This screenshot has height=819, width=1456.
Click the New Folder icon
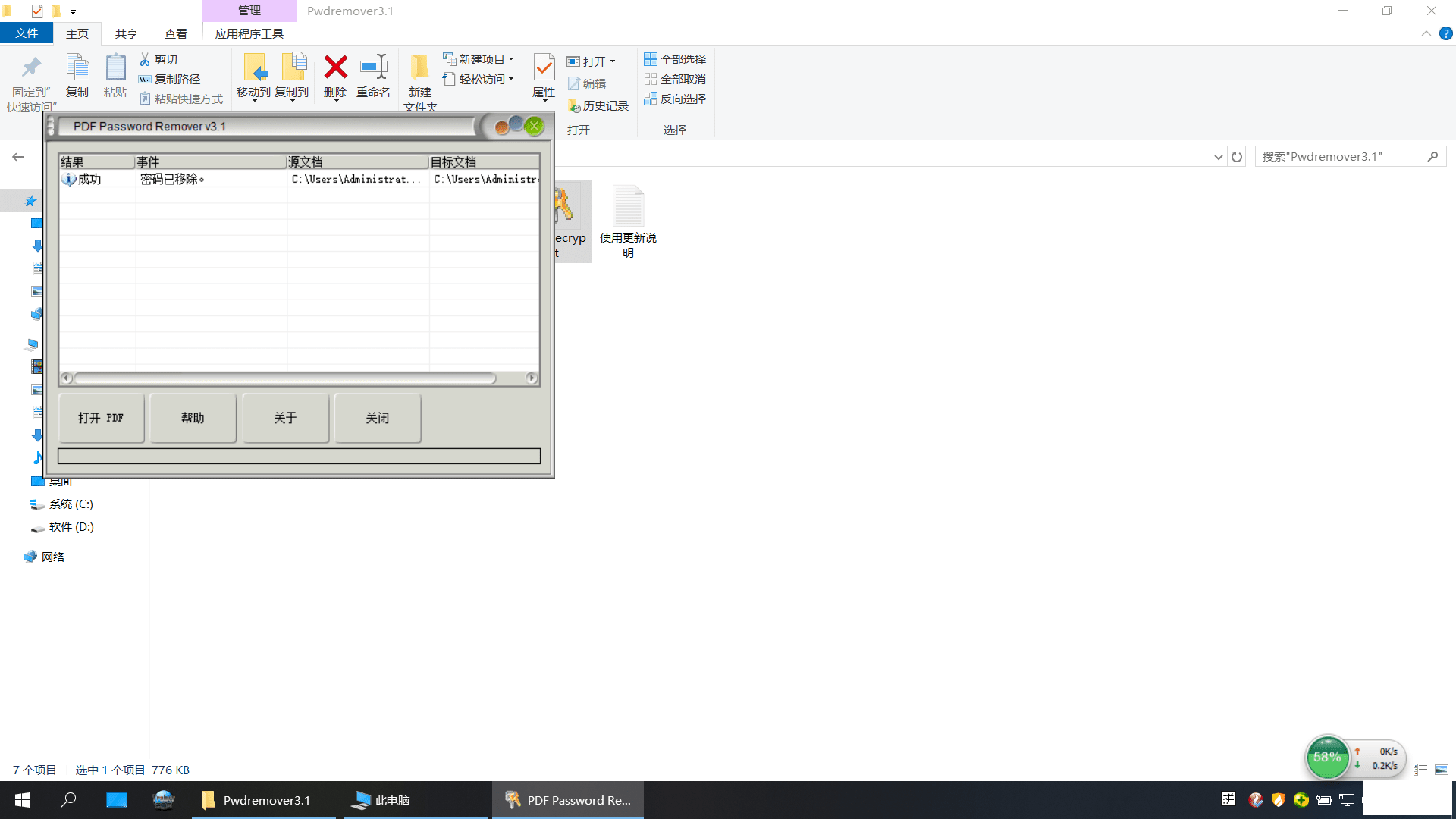click(419, 67)
